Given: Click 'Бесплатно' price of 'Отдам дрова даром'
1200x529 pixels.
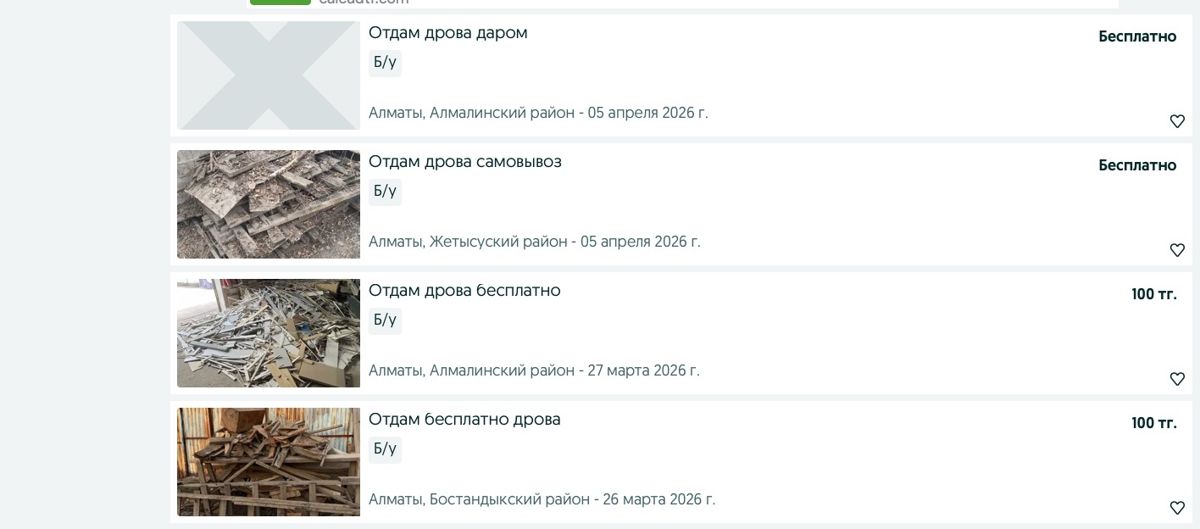Looking at the screenshot, I should [x=1137, y=36].
